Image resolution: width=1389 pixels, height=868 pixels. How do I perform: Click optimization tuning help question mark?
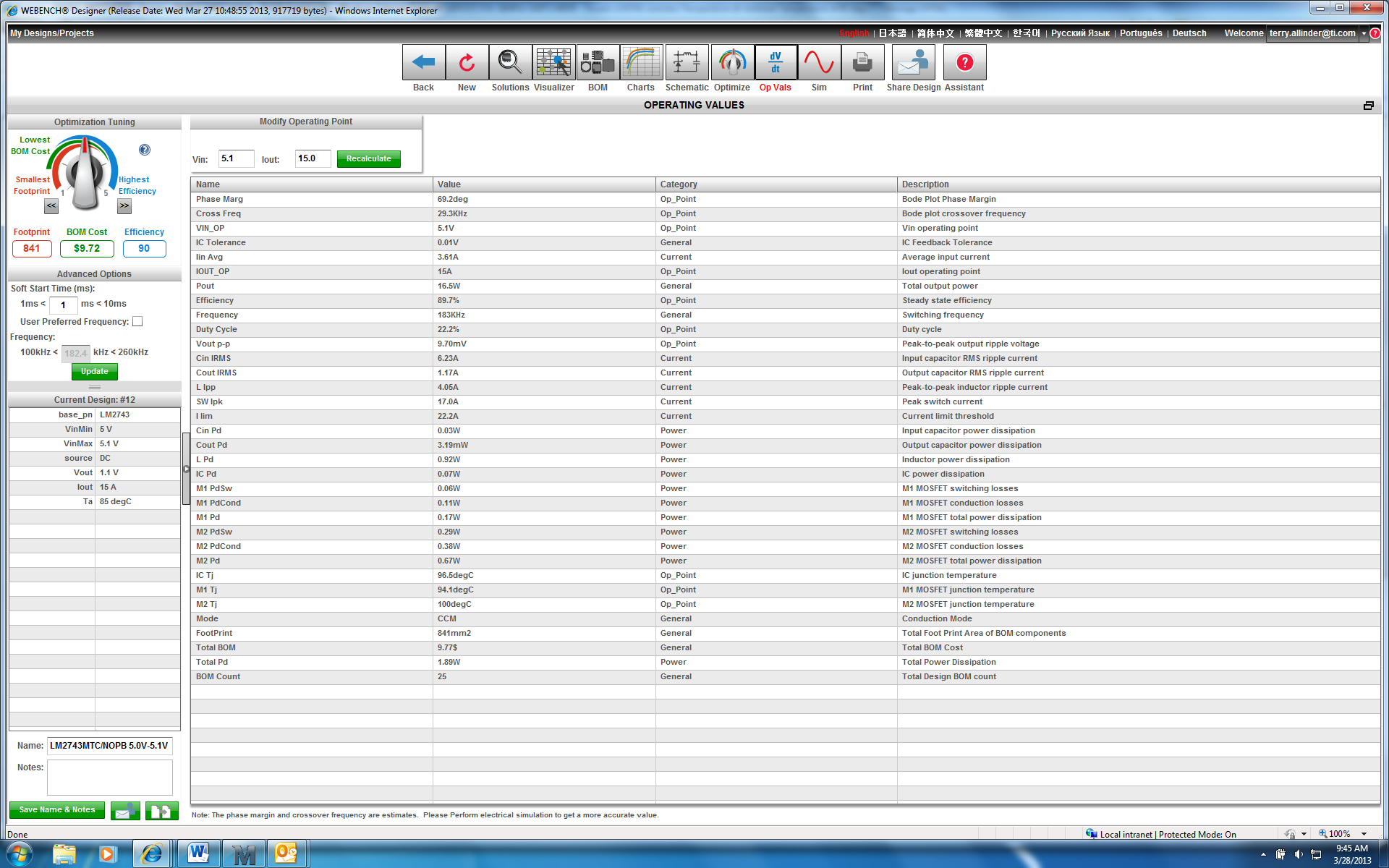point(145,150)
